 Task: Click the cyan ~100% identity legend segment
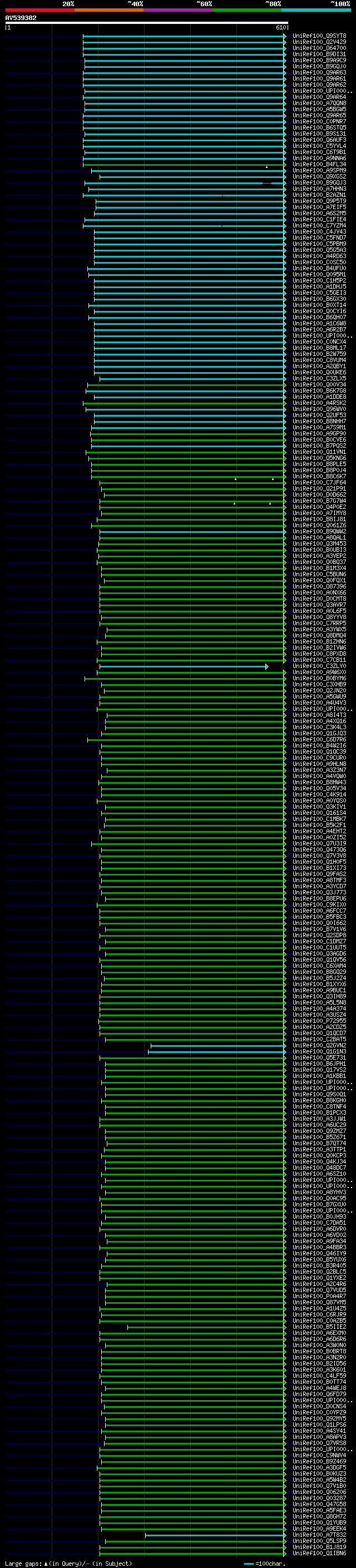[x=317, y=10]
